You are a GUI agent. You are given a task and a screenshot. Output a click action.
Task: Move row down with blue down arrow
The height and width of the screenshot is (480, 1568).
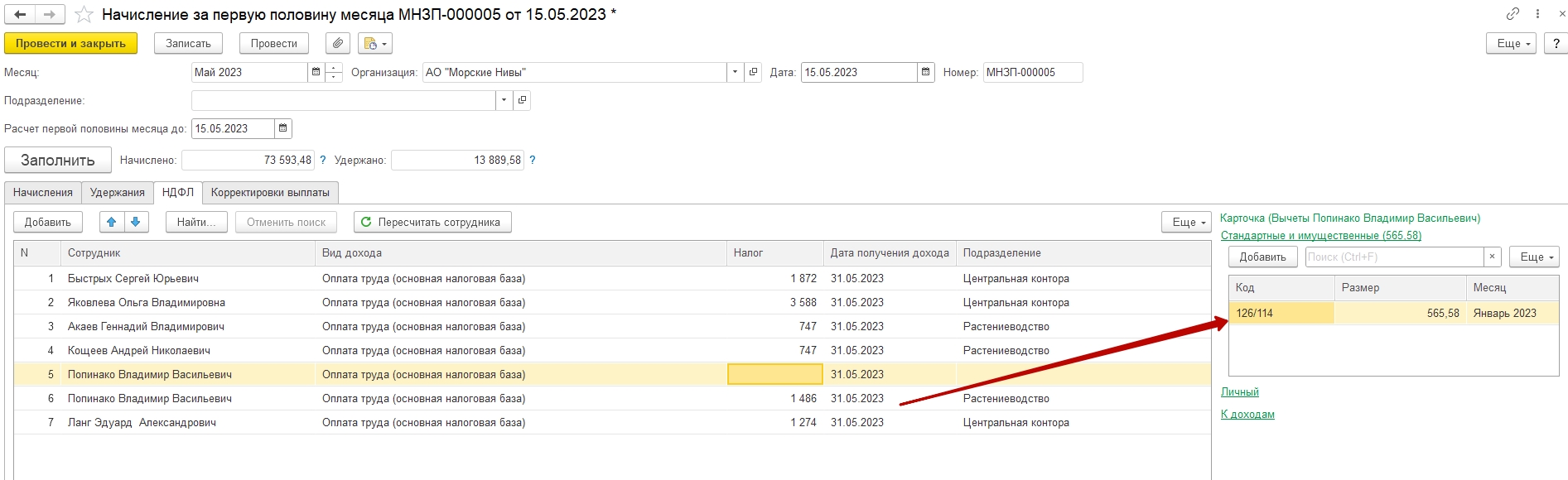[x=136, y=222]
